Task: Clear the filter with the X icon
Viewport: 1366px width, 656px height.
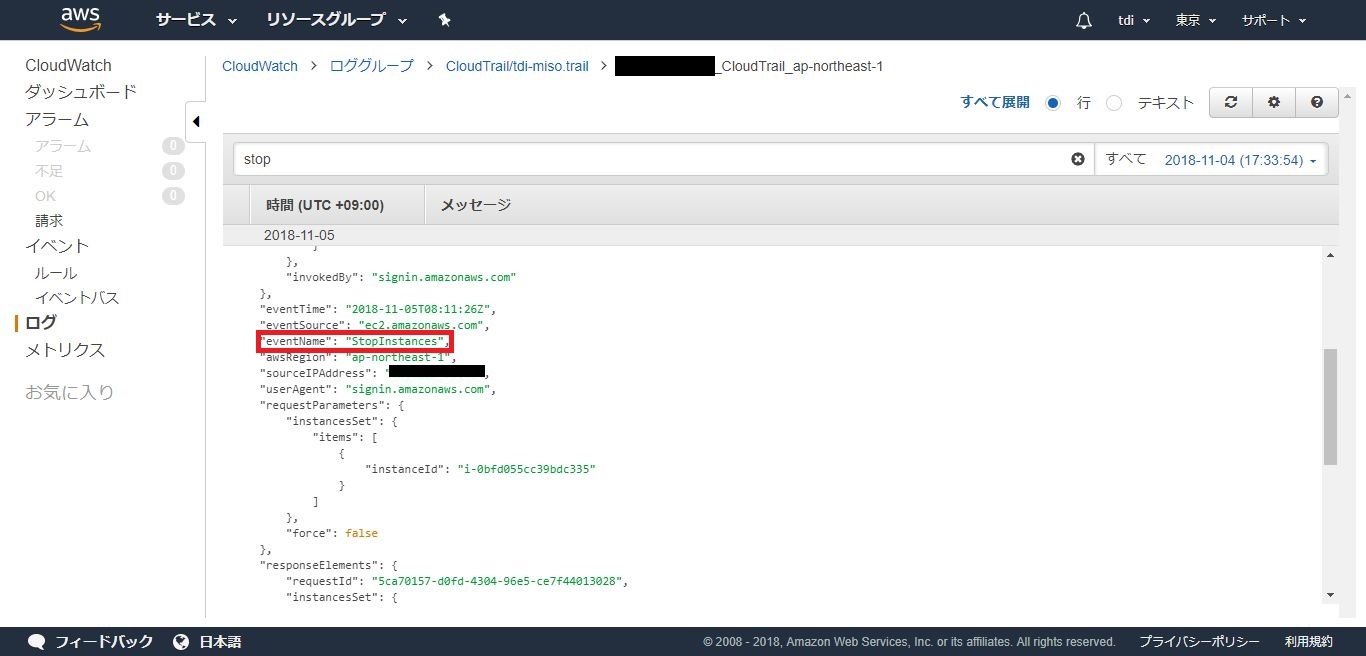Action: point(1078,159)
